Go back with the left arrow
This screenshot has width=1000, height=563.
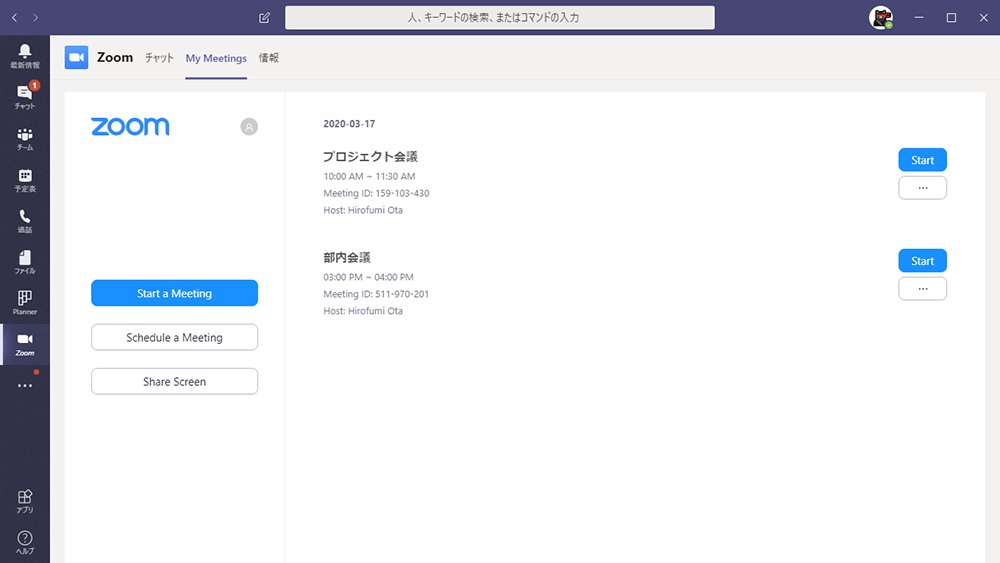(15, 18)
